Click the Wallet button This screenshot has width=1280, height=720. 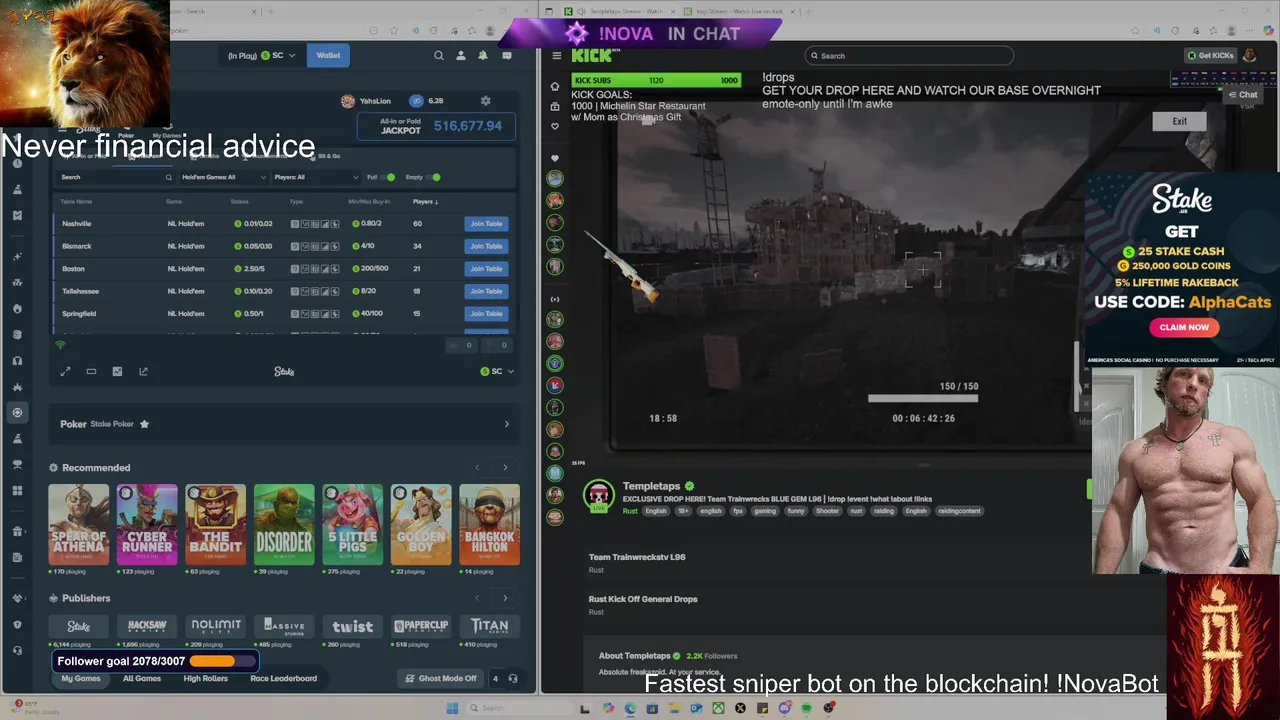(x=328, y=56)
